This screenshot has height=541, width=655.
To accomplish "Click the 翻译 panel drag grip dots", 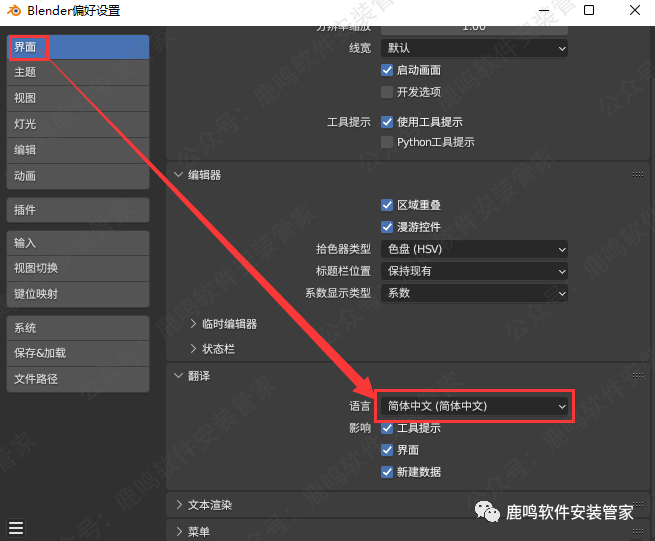I will (637, 376).
